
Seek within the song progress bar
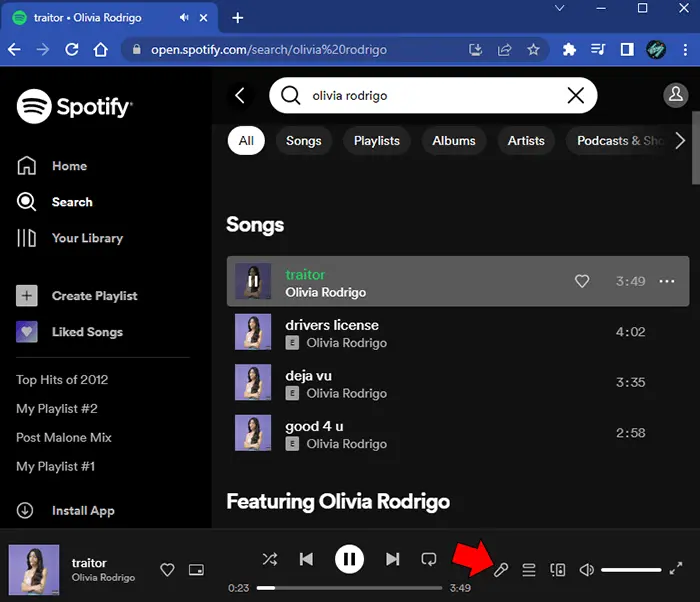(349, 588)
